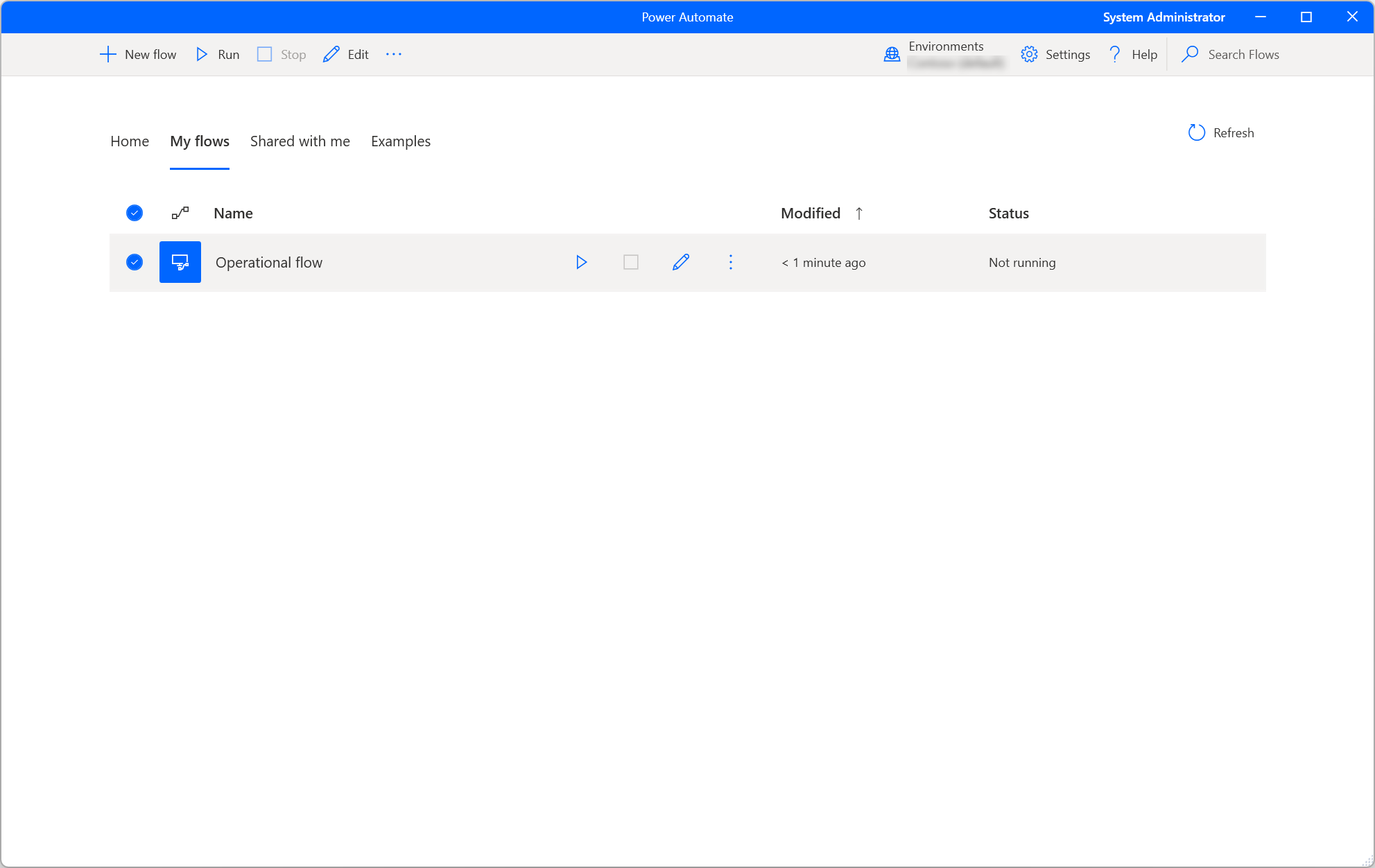This screenshot has width=1375, height=868.
Task: Click the more options icon for Operational flow
Action: 730,262
